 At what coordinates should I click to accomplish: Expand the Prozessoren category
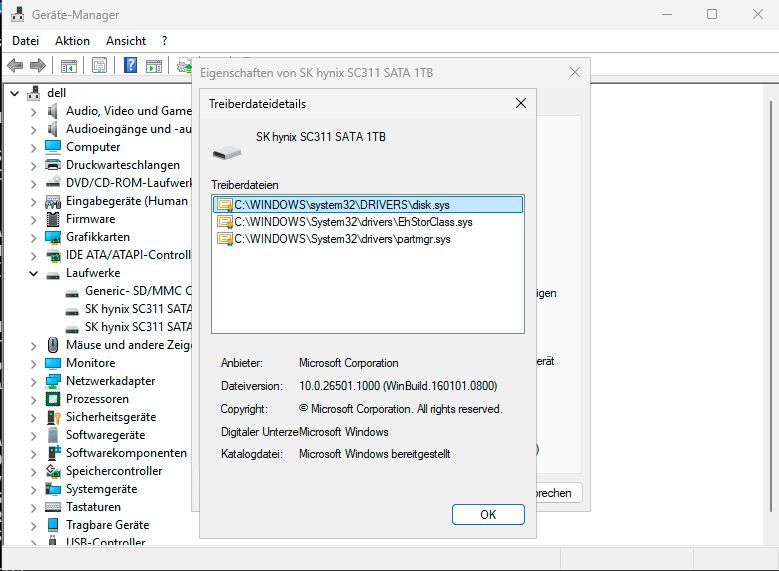pos(33,400)
